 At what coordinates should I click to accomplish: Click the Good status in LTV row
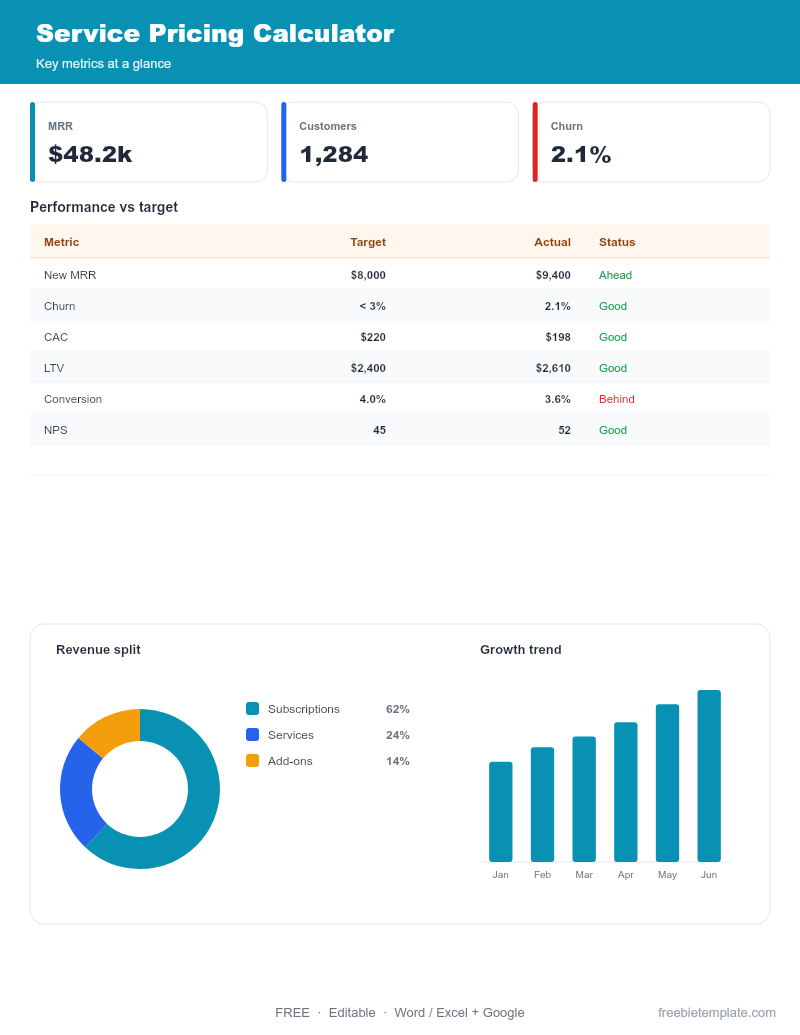coord(613,368)
